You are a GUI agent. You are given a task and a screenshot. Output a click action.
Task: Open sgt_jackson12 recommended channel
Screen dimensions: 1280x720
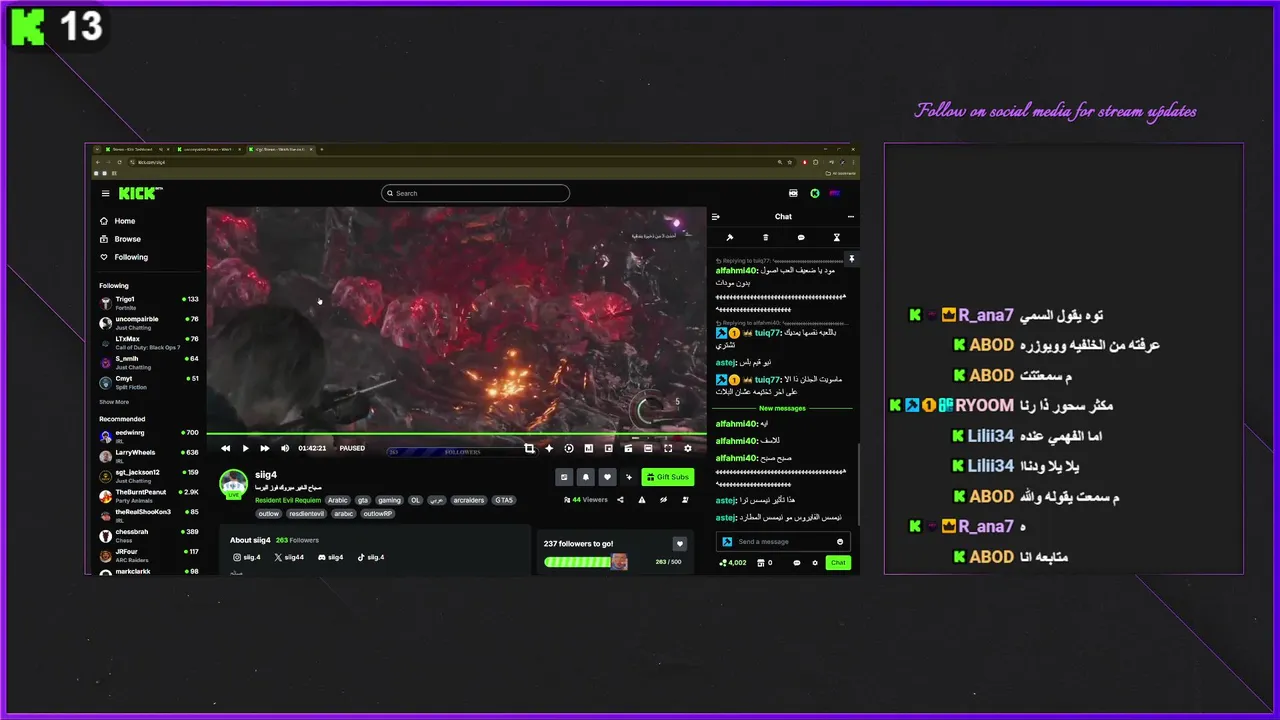(x=148, y=475)
